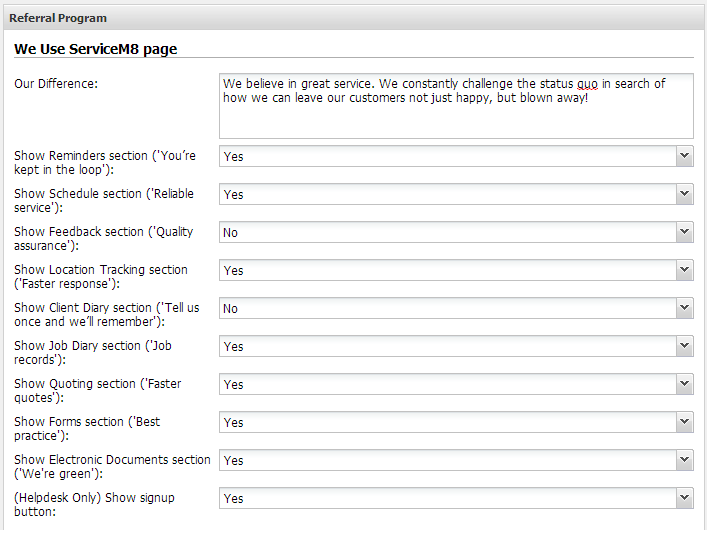Image resolution: width=707 pixels, height=554 pixels.
Task: Click the 'Our Difference:' label
Action: pyautogui.click(x=56, y=84)
